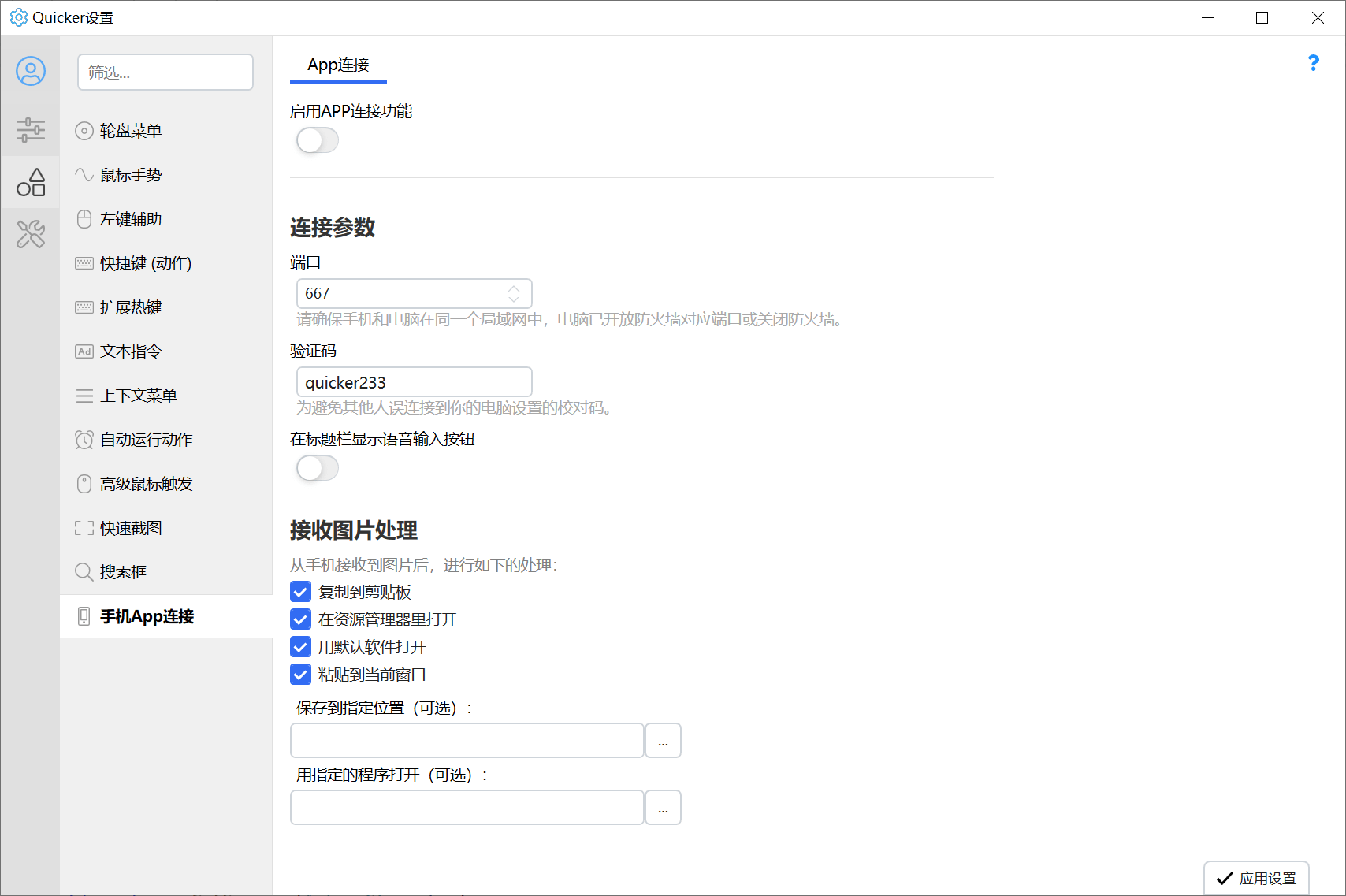
Task: Uncheck 用默认软件打开 checkbox
Action: 300,647
